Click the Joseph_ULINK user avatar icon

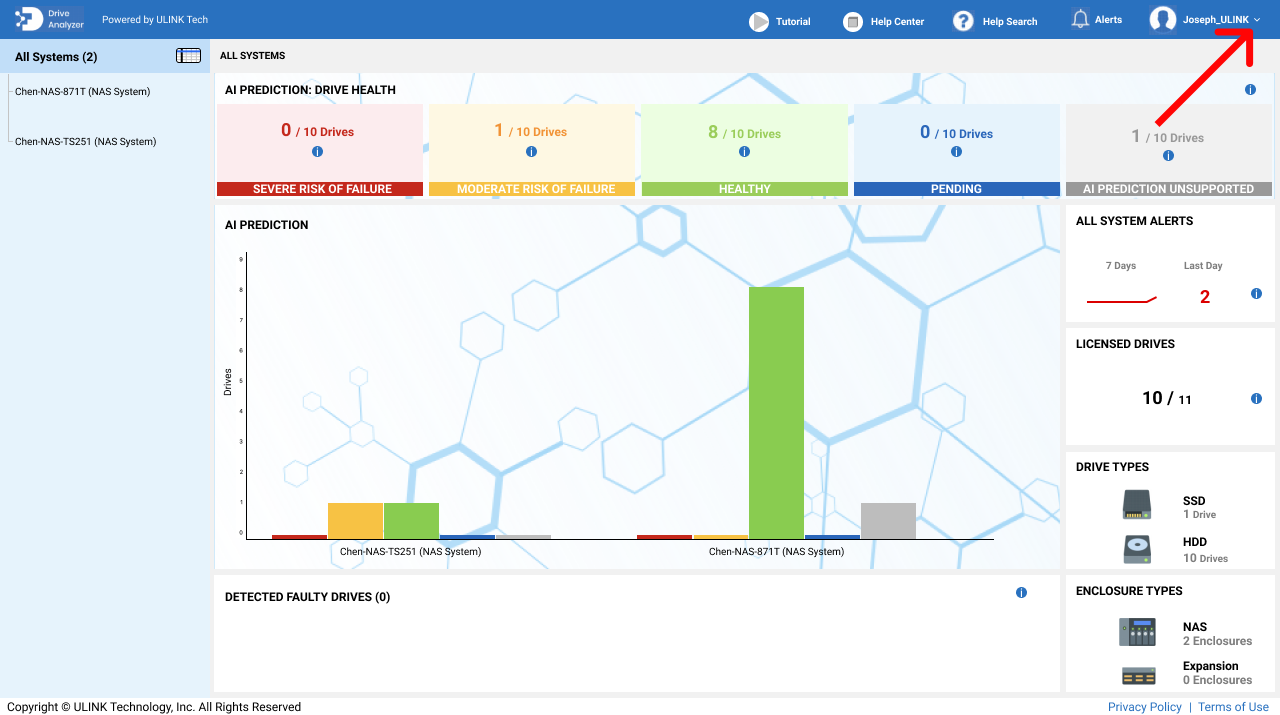[x=1163, y=20]
